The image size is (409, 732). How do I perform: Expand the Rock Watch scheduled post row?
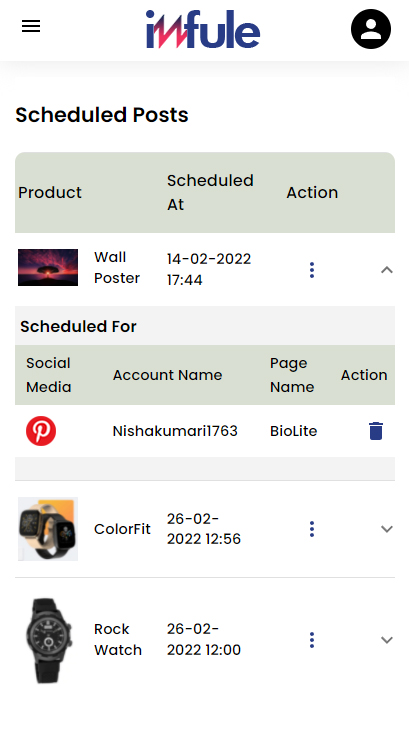(387, 640)
